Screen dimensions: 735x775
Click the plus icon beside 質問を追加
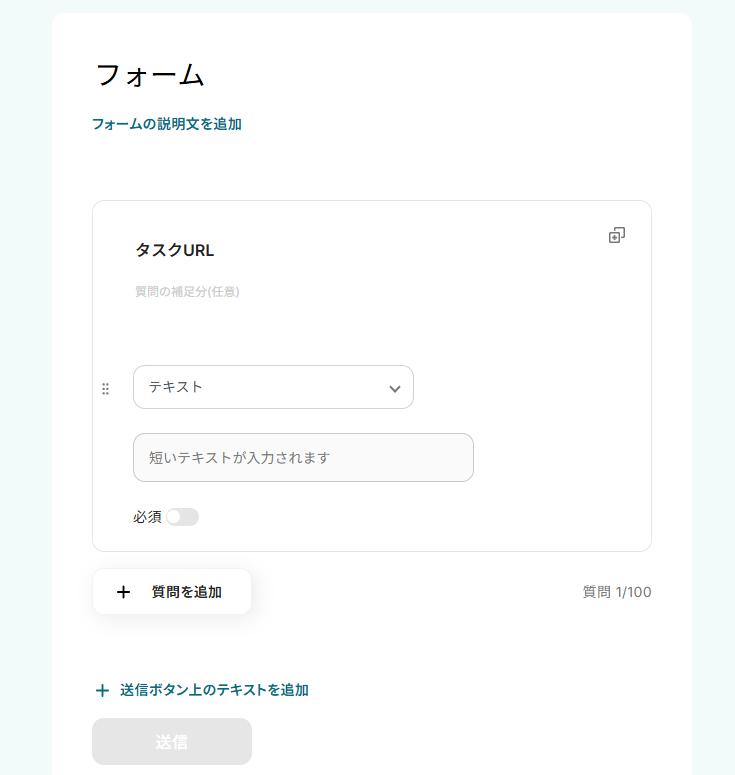pyautogui.click(x=123, y=592)
